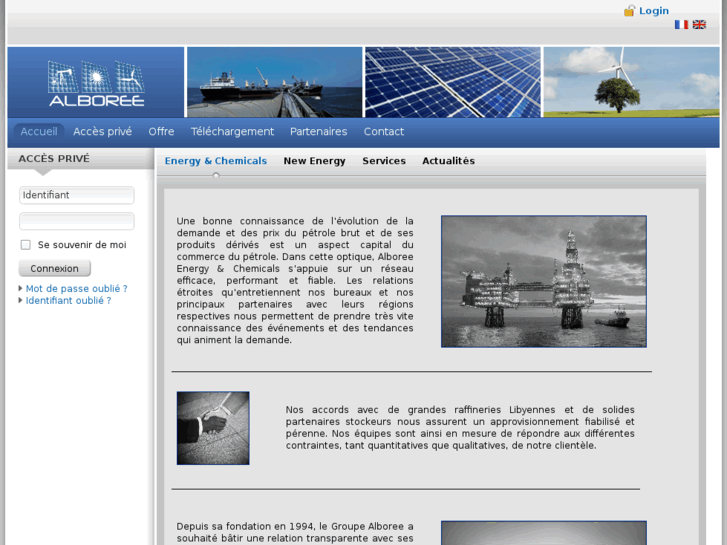727x545 pixels.
Task: Click the solar panels banner image
Action: tap(453, 82)
